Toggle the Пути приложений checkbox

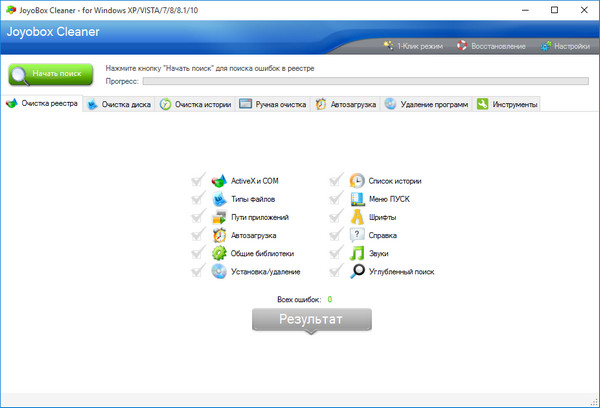click(198, 216)
